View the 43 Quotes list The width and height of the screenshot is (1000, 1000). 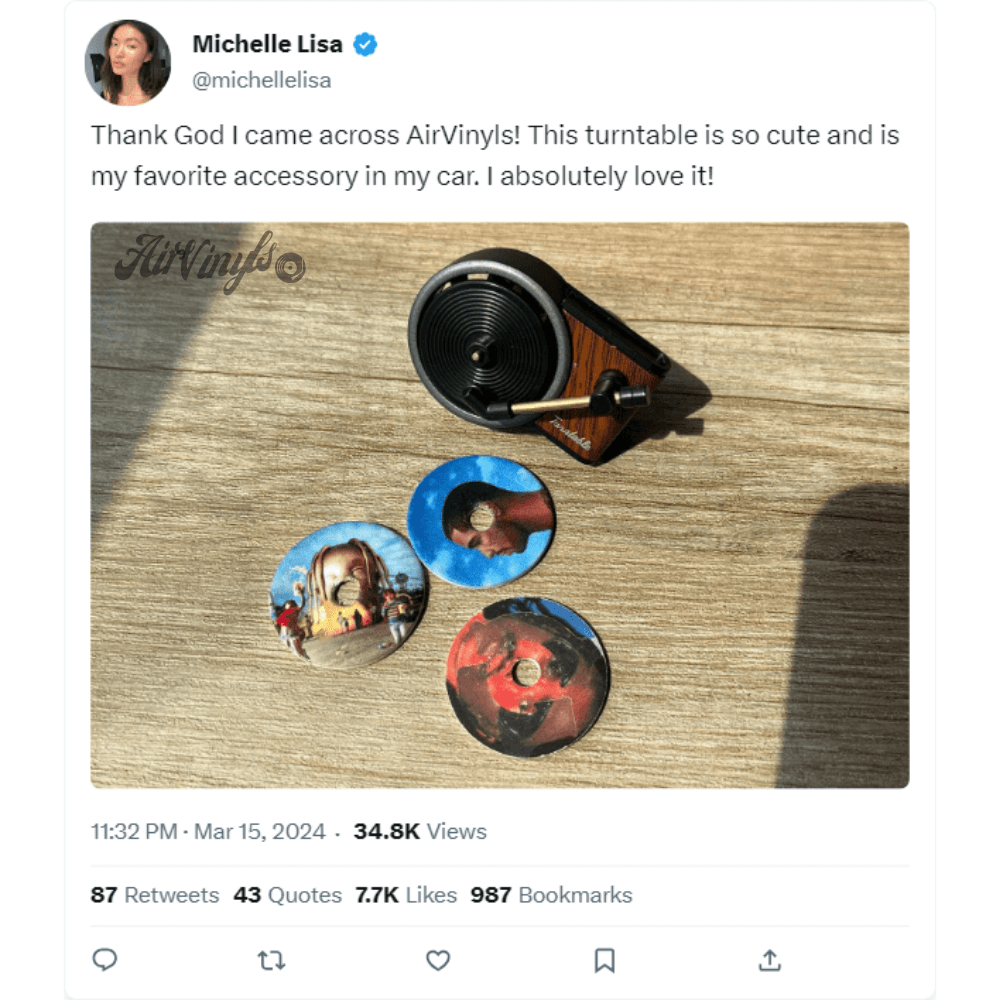[288, 895]
